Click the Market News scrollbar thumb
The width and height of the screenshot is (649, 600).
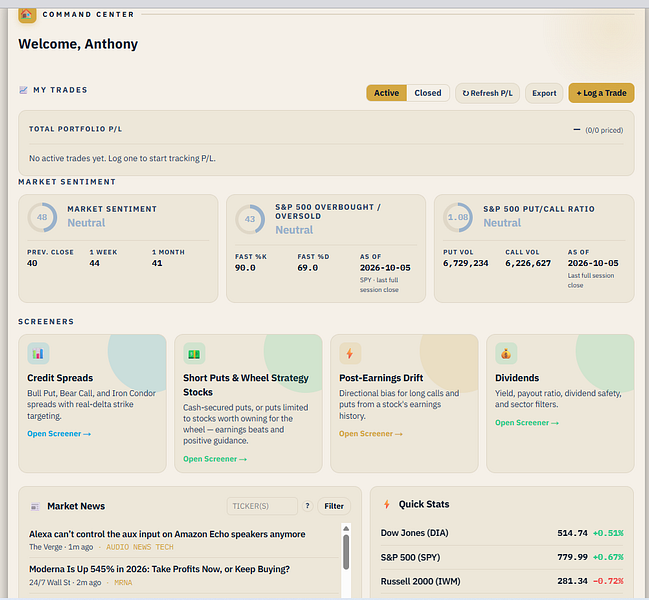click(346, 552)
